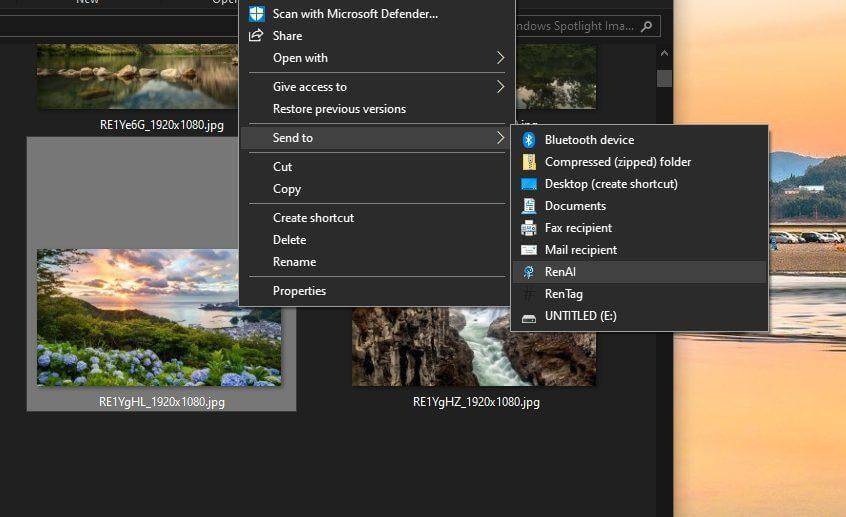Viewport: 846px width, 517px height.
Task: Expand the Send to submenu arrow
Action: click(500, 138)
